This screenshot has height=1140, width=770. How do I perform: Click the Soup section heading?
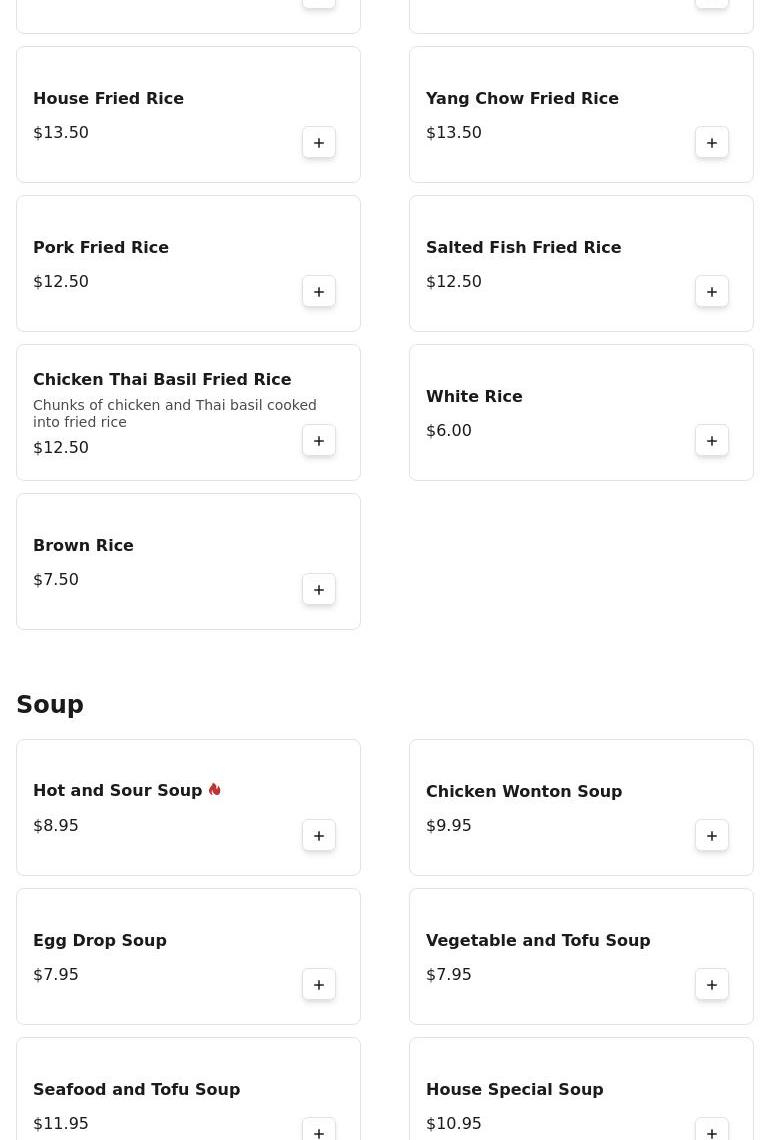tap(50, 705)
